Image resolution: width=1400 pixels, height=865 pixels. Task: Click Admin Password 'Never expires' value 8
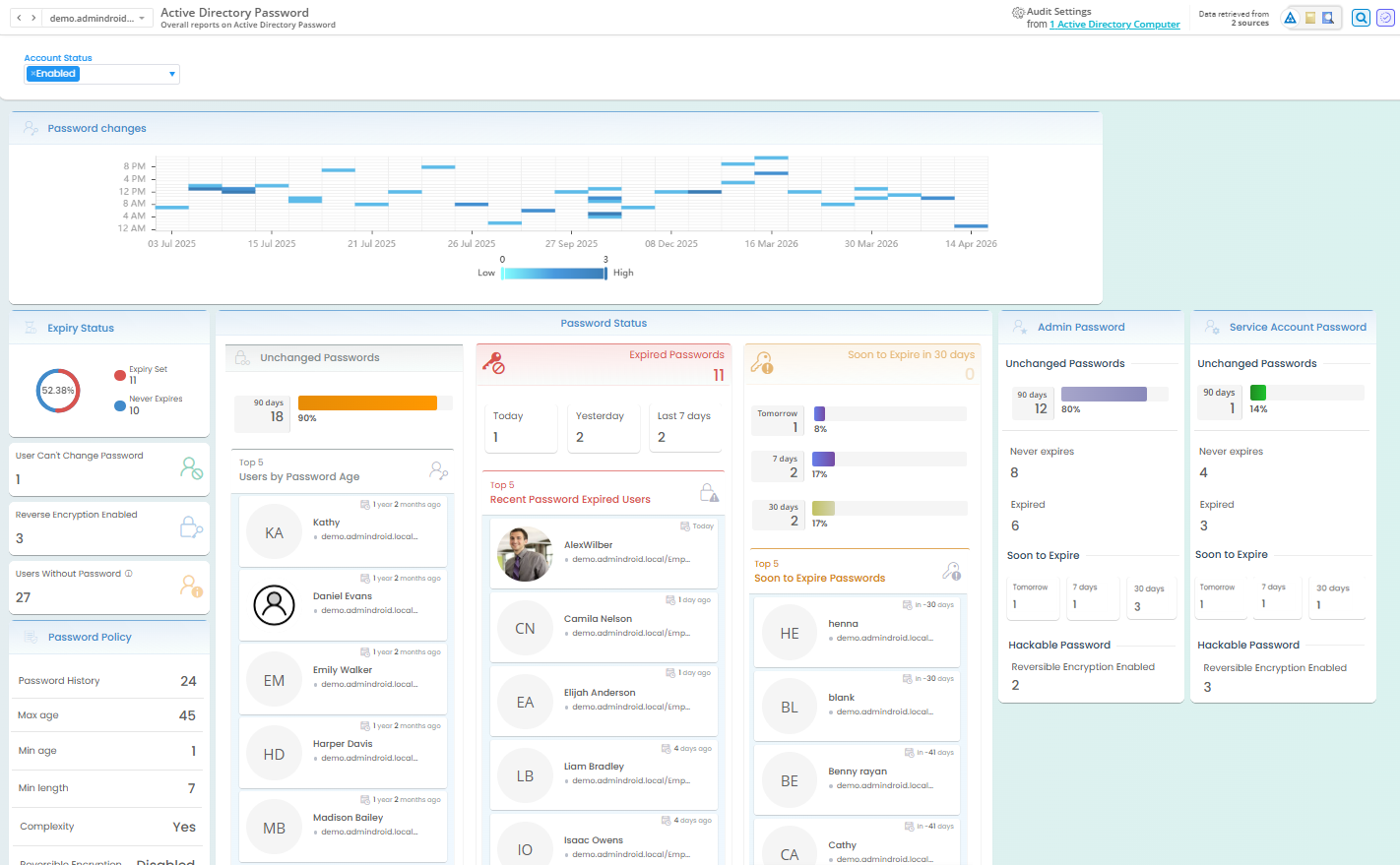1014,472
